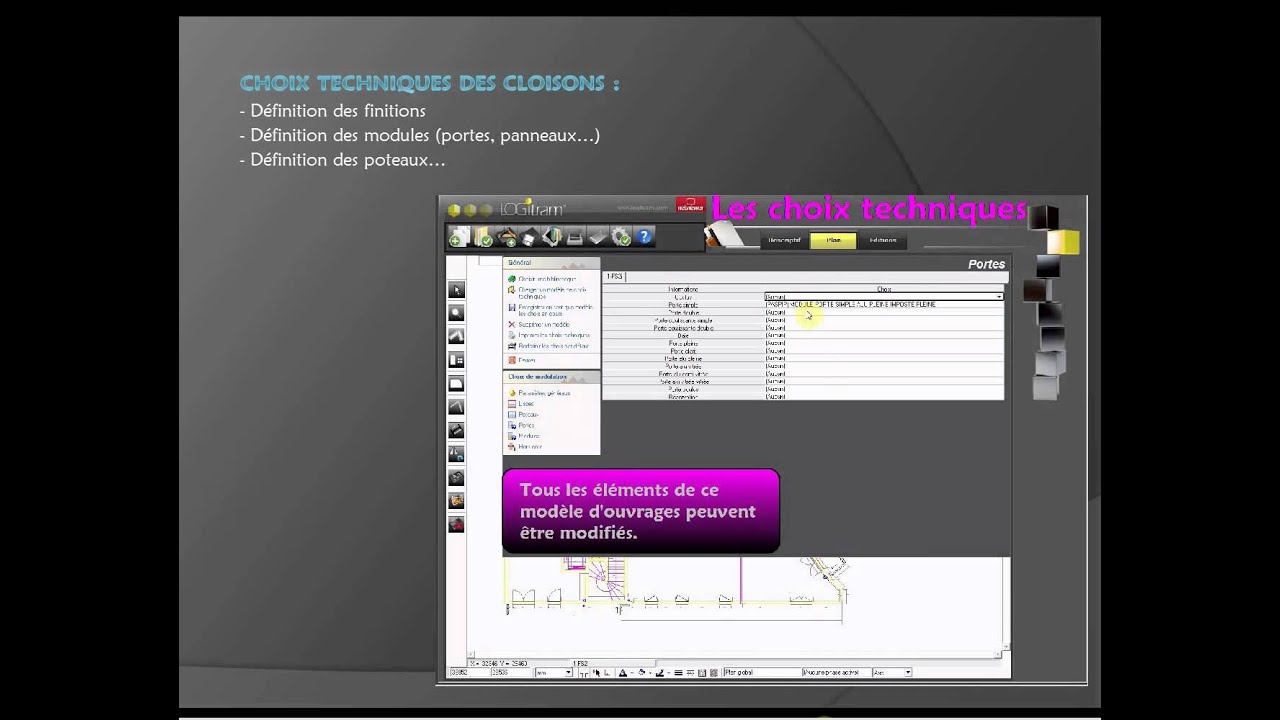Click the 'Porte coulissante double' row label
The width and height of the screenshot is (1280, 720).
(x=683, y=328)
